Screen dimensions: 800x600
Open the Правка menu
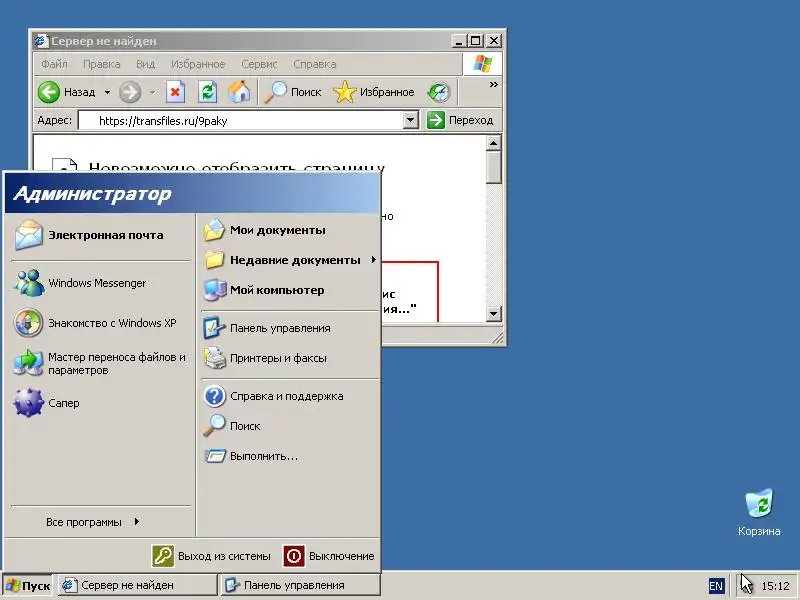tap(102, 64)
